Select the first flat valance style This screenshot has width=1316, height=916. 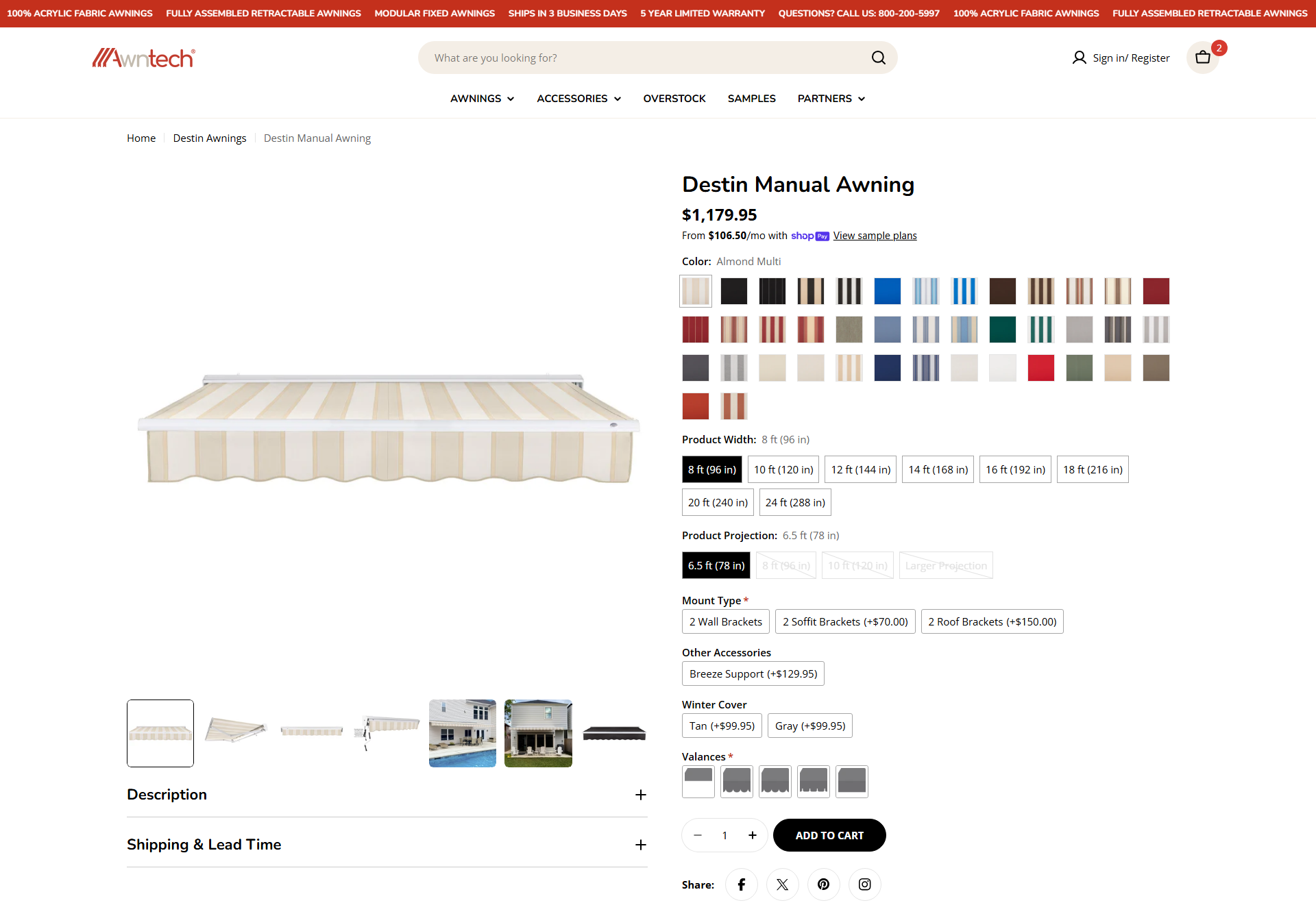tap(698, 782)
